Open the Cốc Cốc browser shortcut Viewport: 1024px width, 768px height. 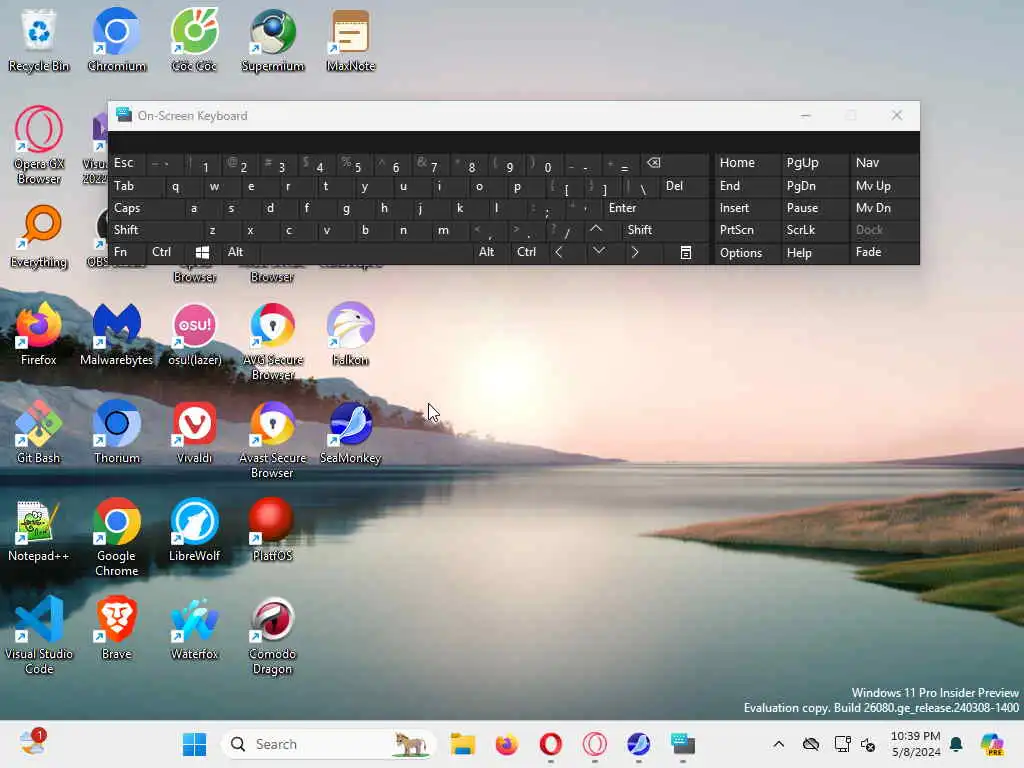click(194, 40)
